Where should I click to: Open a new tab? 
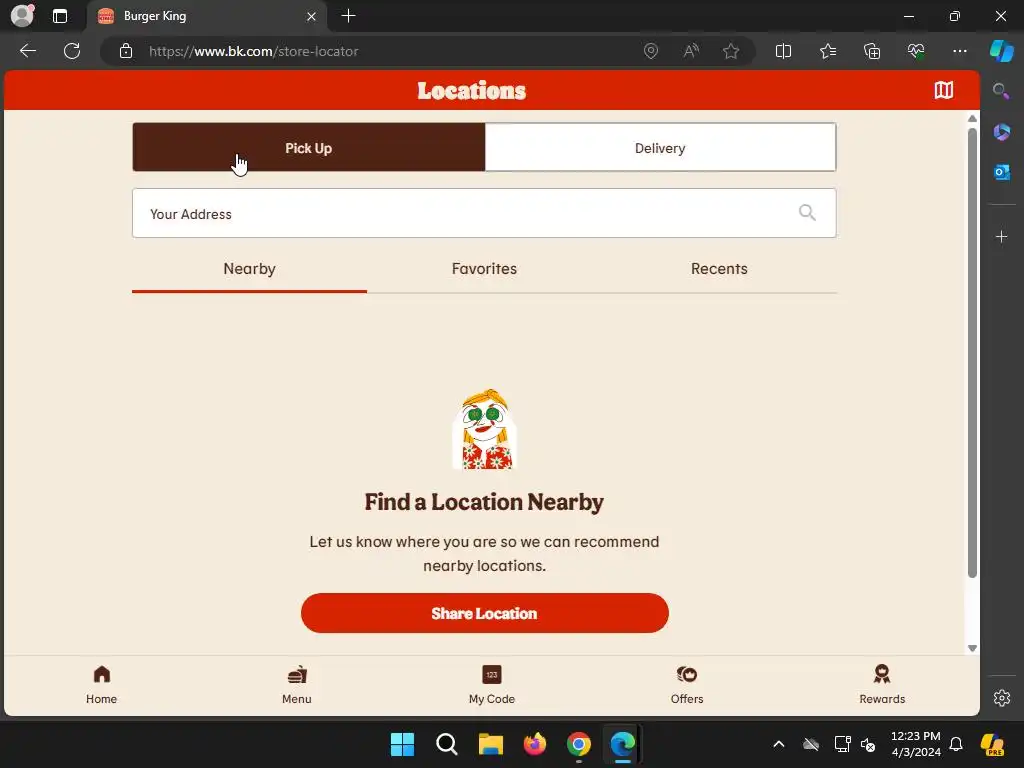pos(348,16)
